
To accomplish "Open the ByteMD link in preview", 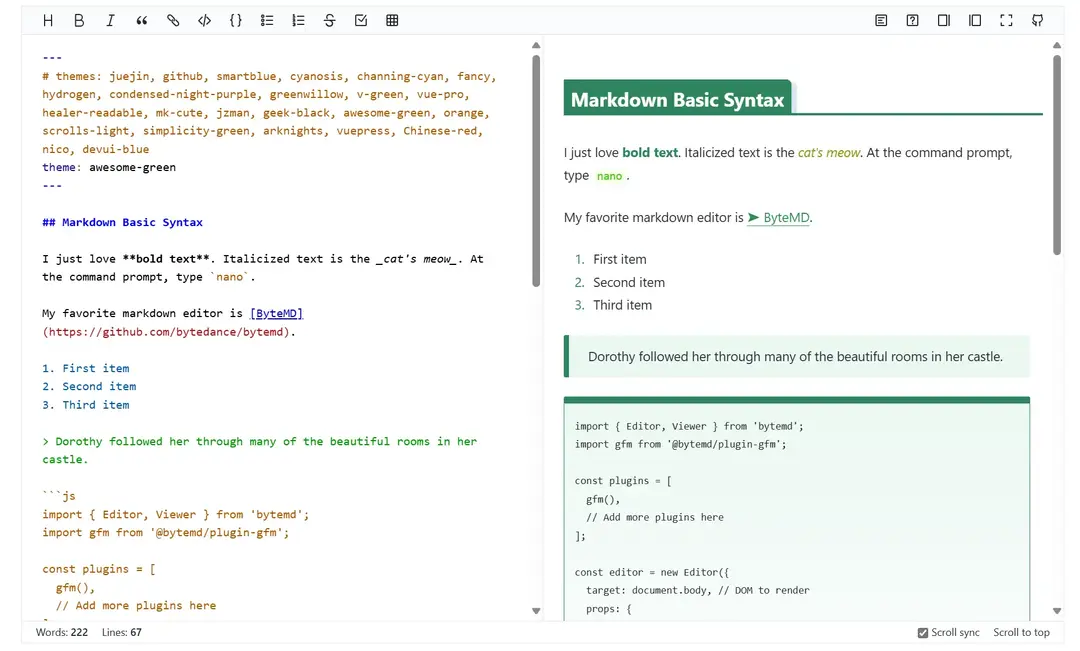I will tap(785, 217).
